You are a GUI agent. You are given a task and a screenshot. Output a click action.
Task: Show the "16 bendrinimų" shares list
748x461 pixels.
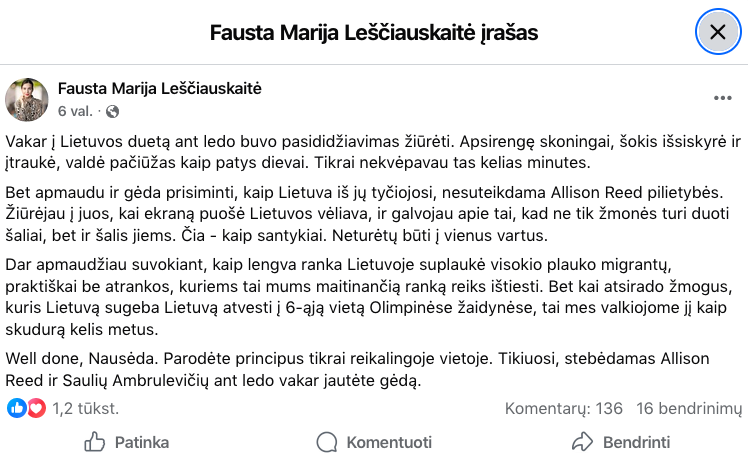click(x=689, y=408)
